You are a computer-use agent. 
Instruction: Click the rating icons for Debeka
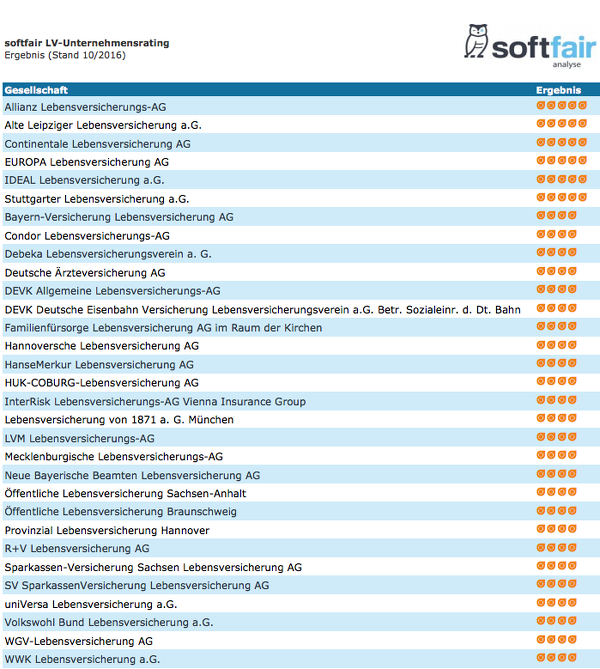(x=556, y=253)
